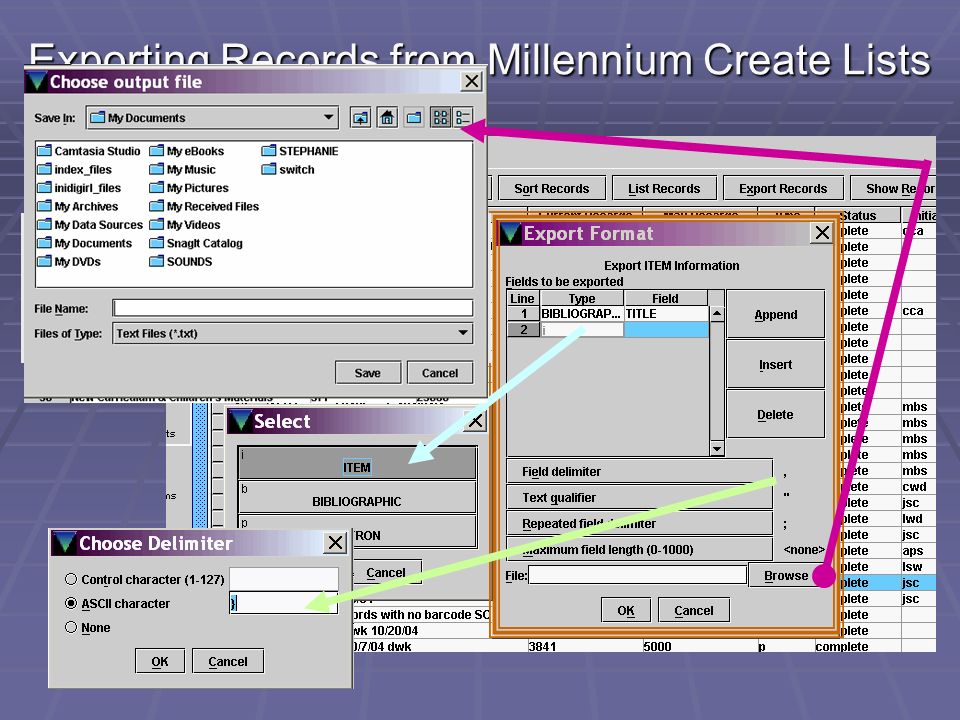
Task: Click Cancel in Select dialog
Action: click(x=386, y=572)
